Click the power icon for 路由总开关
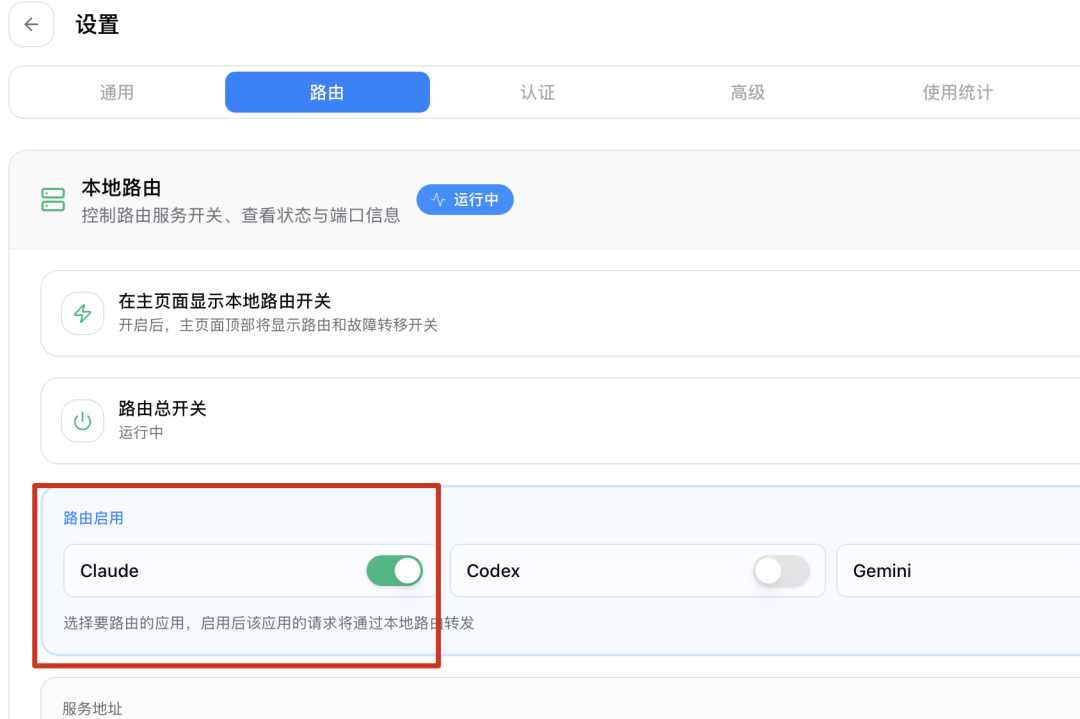This screenshot has width=1080, height=719. click(83, 421)
